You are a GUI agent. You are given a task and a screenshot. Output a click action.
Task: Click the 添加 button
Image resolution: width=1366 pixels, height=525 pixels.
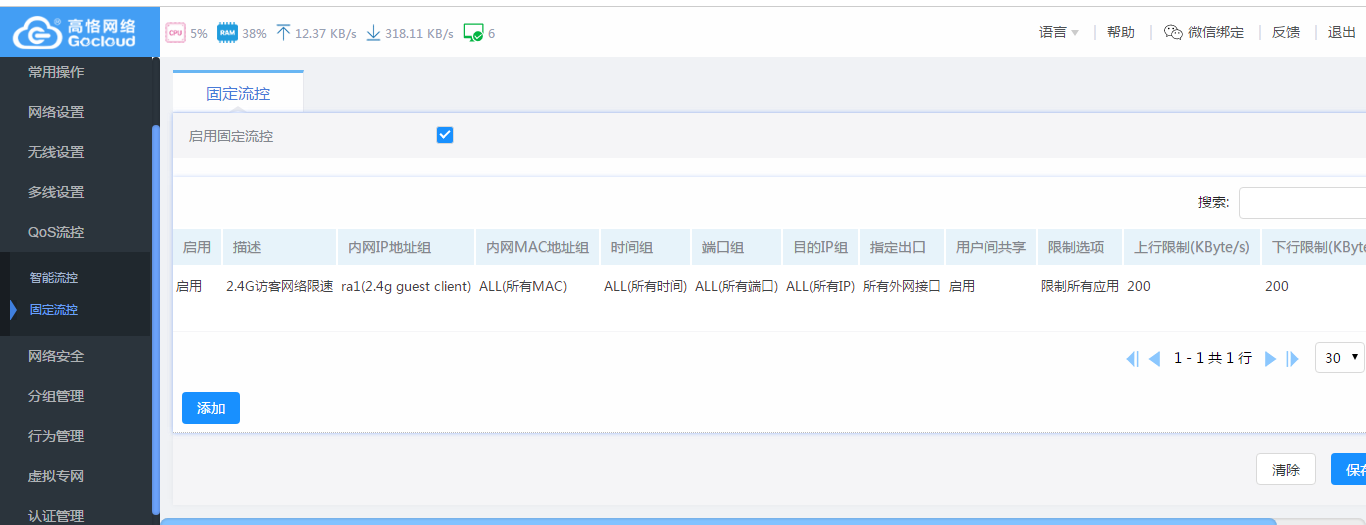[211, 408]
